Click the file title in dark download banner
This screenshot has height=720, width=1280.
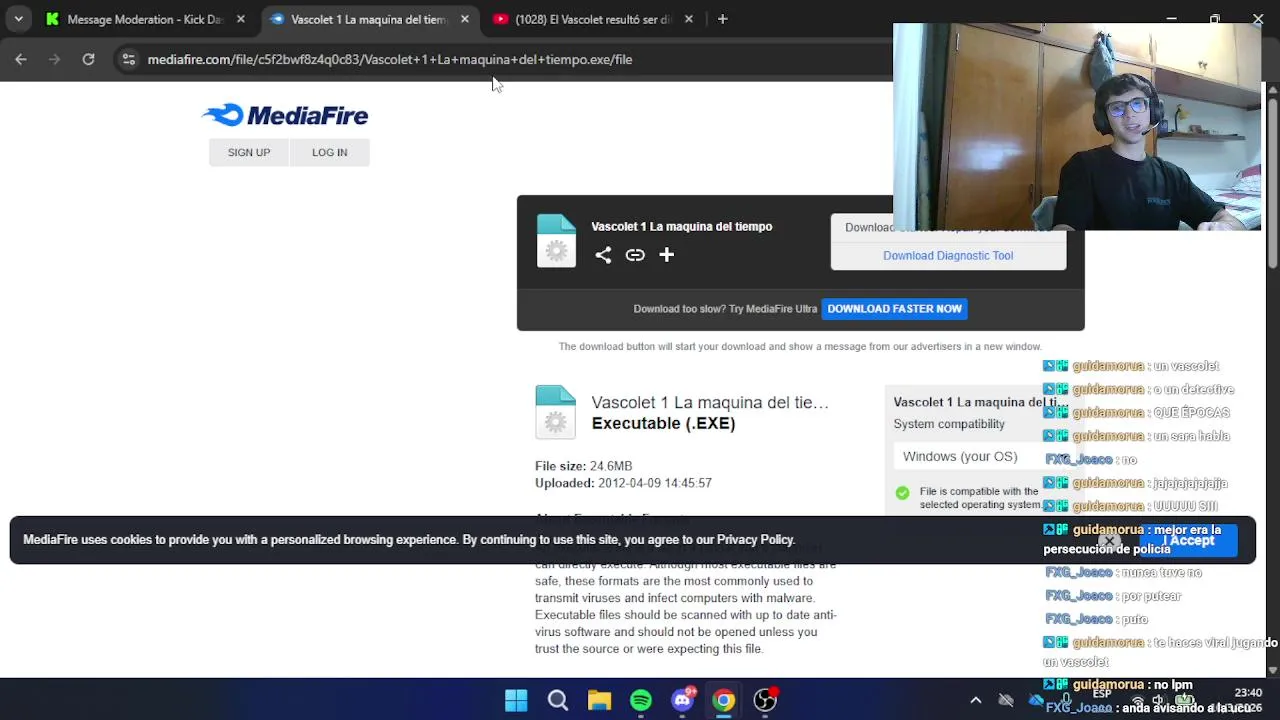[x=682, y=226]
